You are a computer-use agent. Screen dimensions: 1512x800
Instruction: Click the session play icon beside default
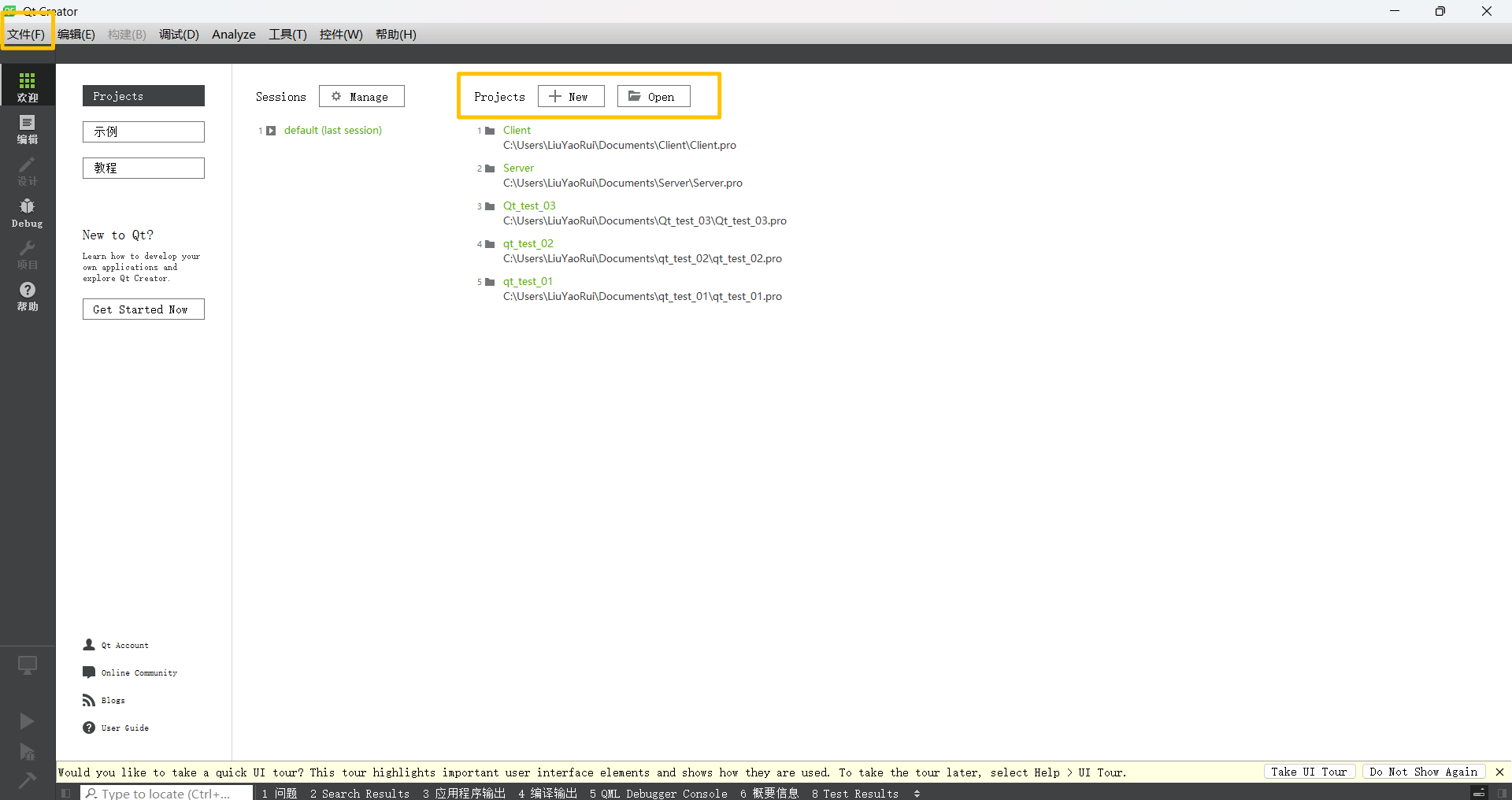[x=271, y=131]
